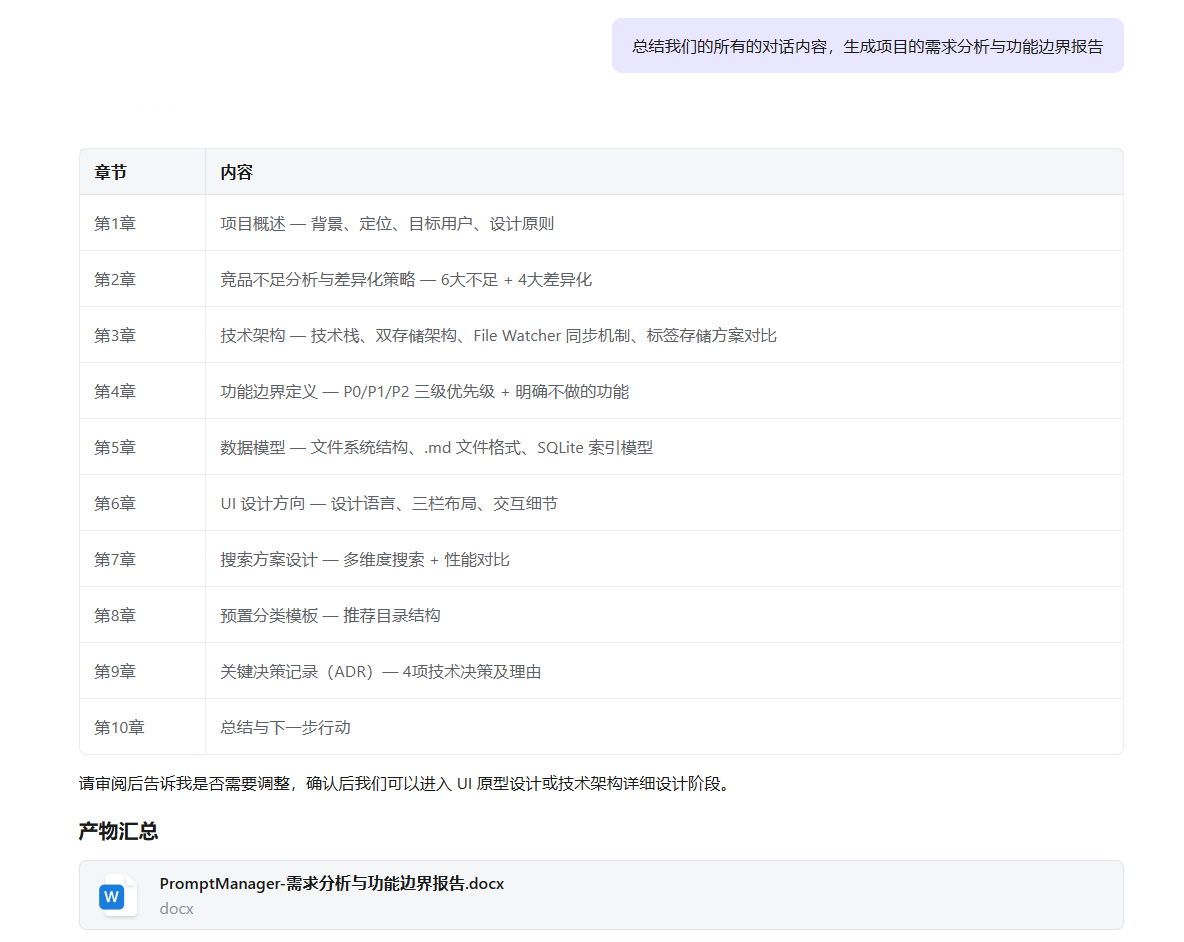
Task: Select the 第2章 chapter cell
Action: click(115, 279)
